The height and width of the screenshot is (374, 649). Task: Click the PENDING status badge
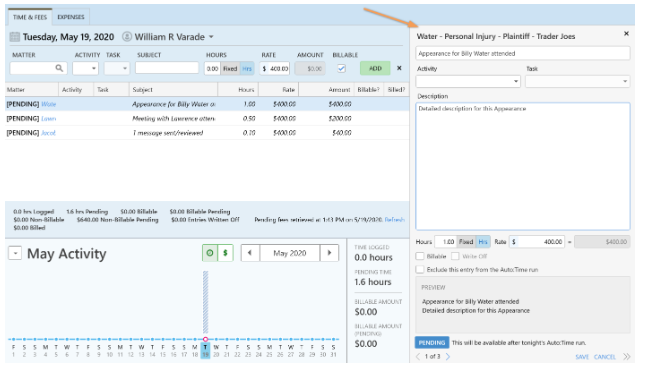coord(432,343)
